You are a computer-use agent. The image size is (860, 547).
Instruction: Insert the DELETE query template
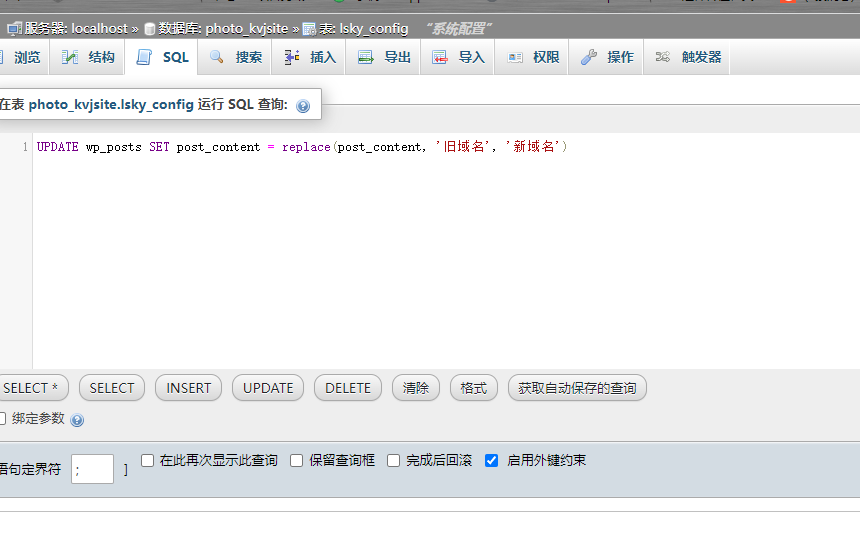(348, 388)
